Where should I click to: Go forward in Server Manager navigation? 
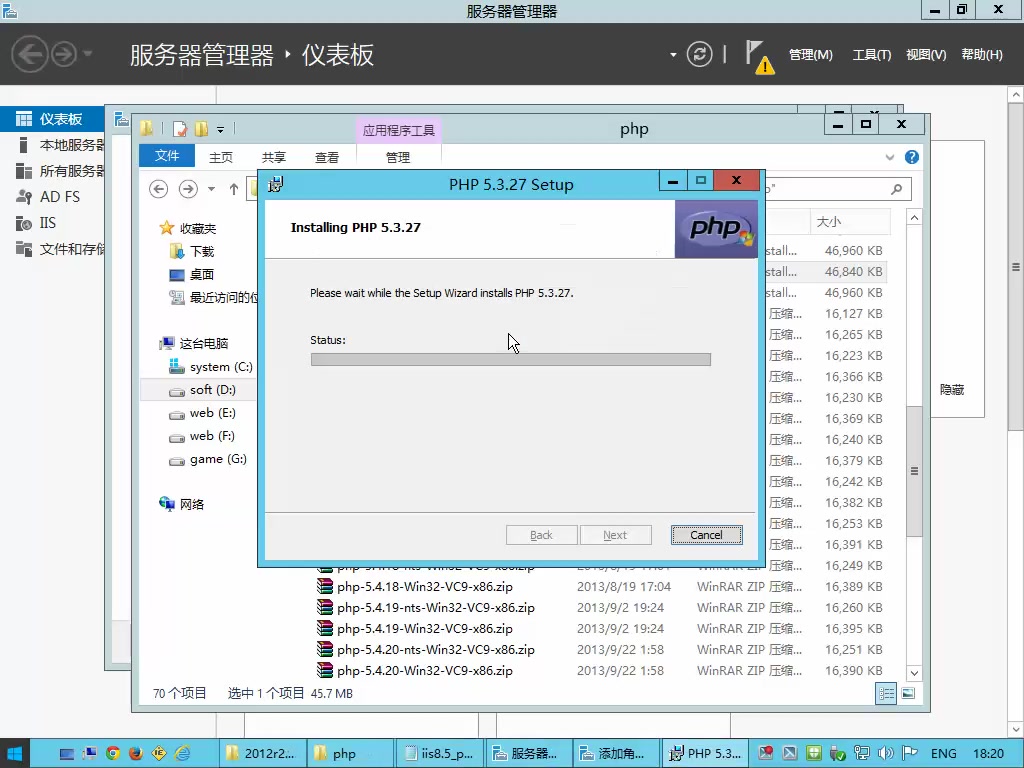[63, 54]
